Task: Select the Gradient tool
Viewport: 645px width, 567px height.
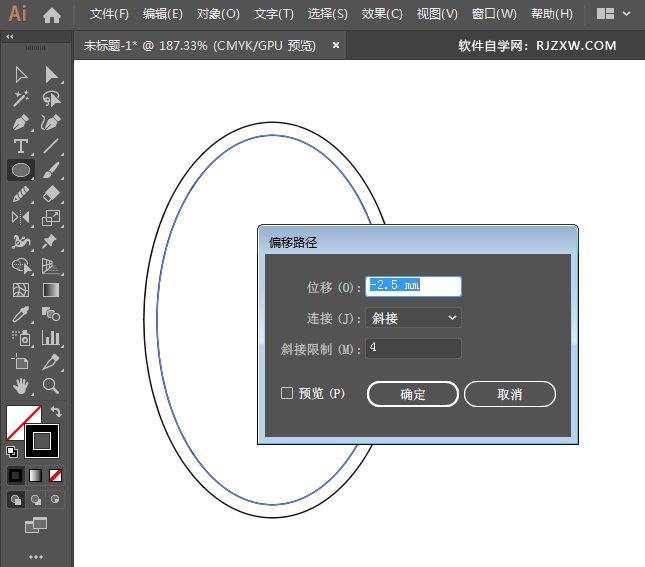Action: tap(51, 290)
